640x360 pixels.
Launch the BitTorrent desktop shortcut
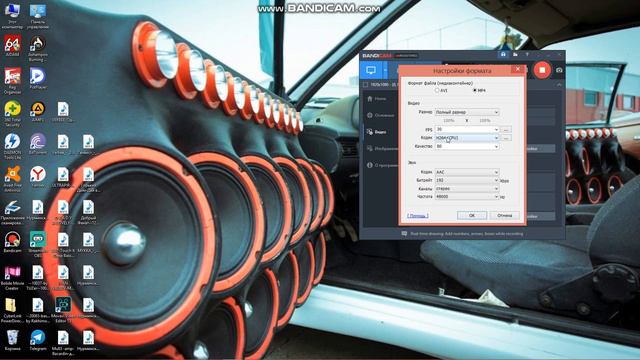pyautogui.click(x=38, y=144)
